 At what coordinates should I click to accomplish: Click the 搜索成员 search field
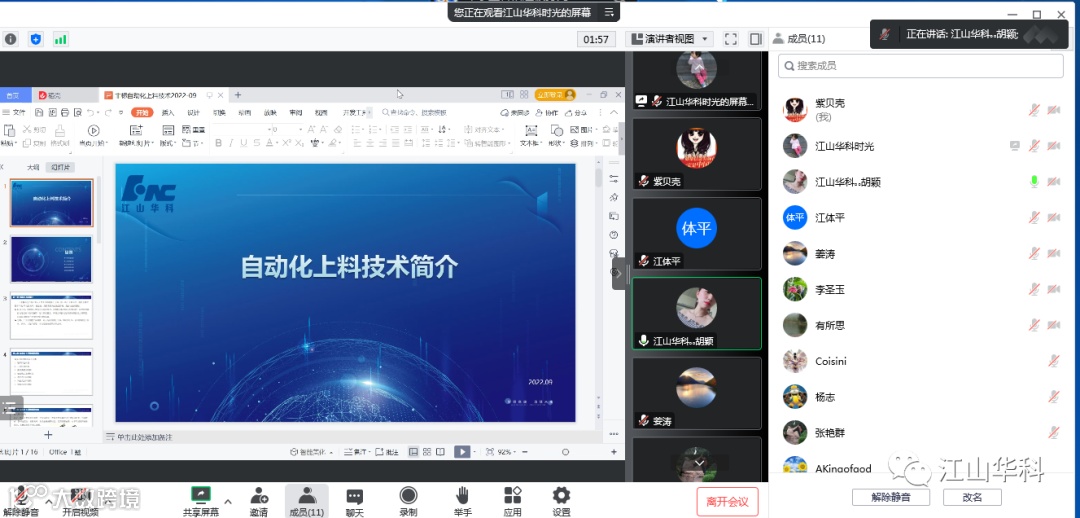point(921,65)
